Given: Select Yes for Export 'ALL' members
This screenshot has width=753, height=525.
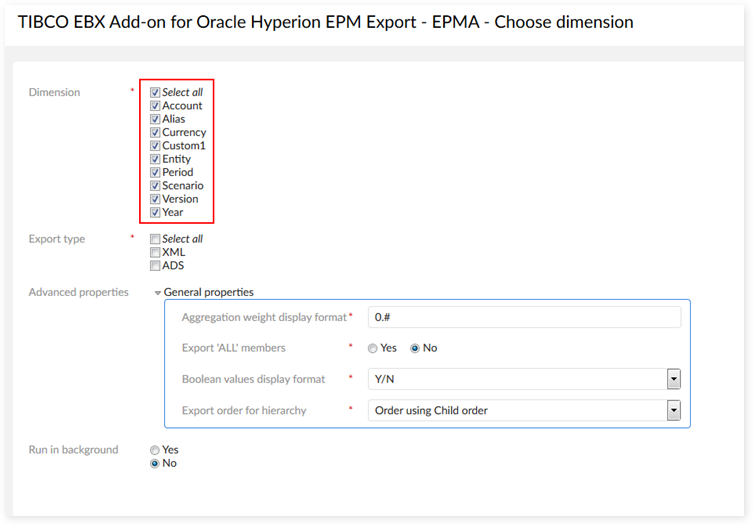Looking at the screenshot, I should (373, 348).
